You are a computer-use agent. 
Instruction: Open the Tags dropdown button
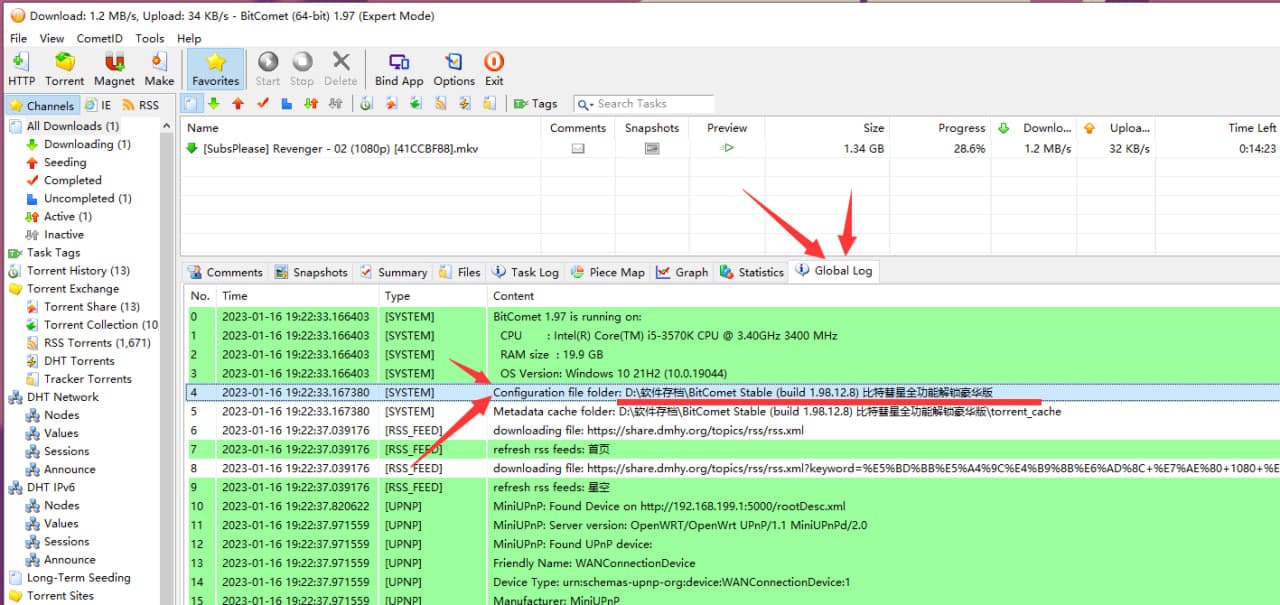click(x=536, y=104)
